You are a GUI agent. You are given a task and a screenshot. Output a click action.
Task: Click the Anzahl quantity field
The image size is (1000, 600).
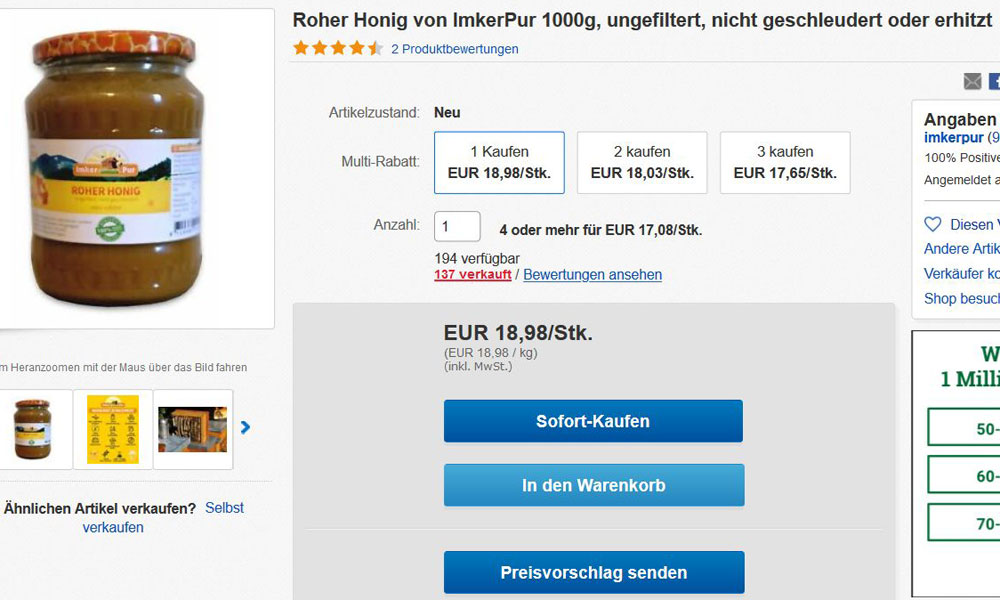point(457,226)
